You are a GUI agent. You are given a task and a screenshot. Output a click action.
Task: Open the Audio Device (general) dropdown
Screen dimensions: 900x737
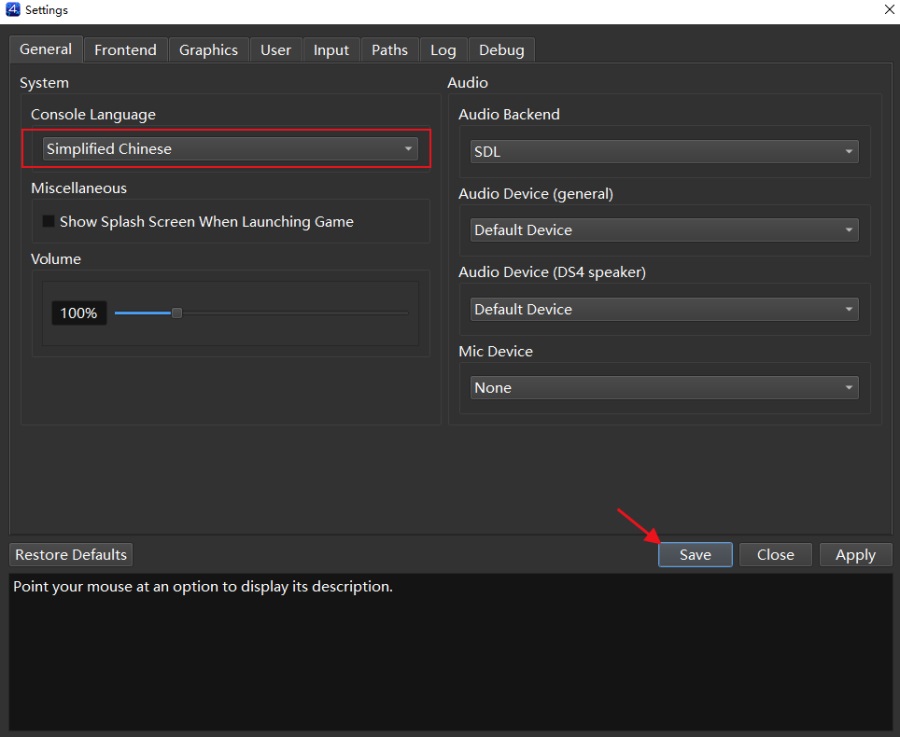click(664, 230)
